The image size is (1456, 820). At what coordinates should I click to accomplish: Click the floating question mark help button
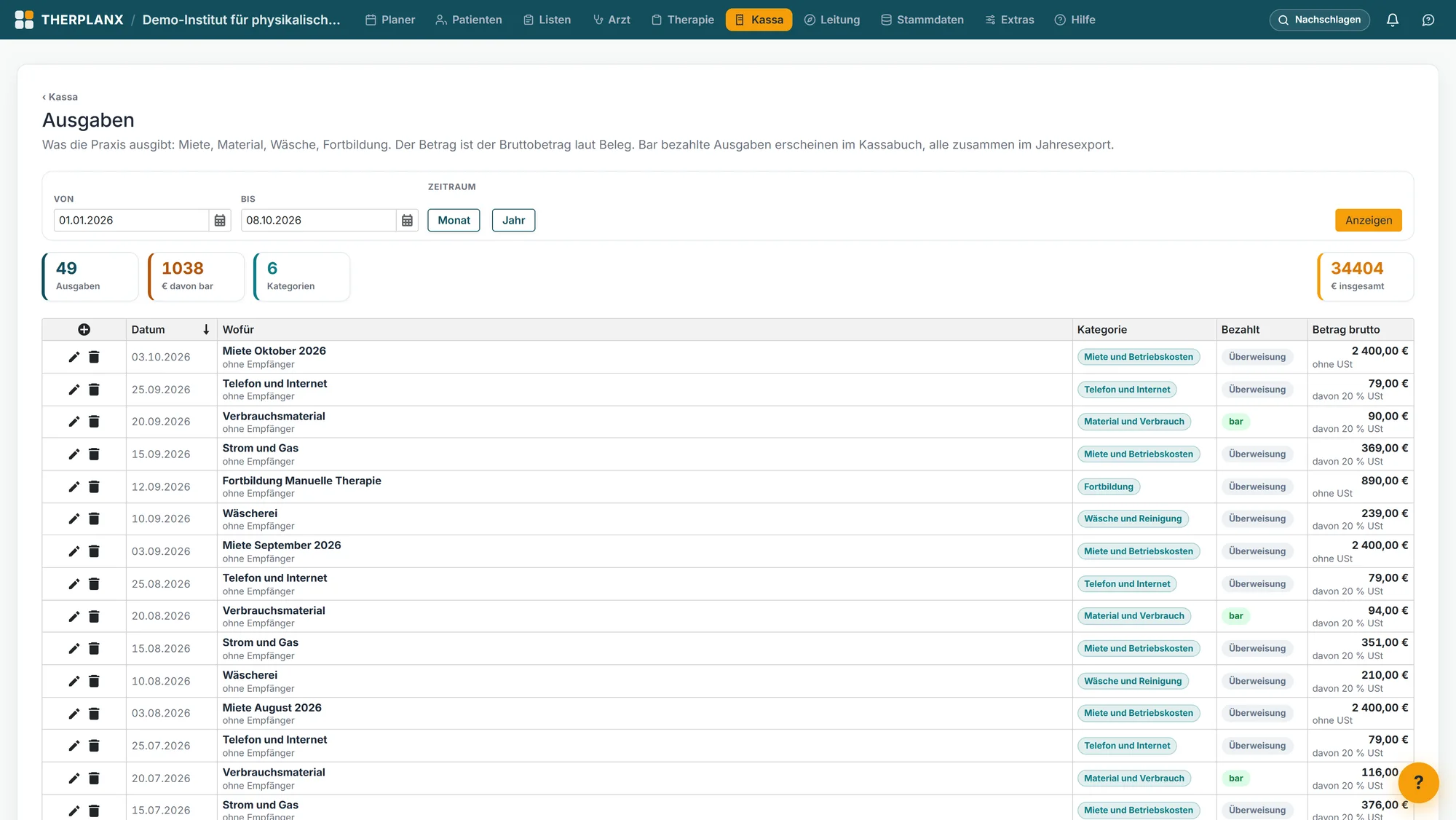click(1418, 782)
